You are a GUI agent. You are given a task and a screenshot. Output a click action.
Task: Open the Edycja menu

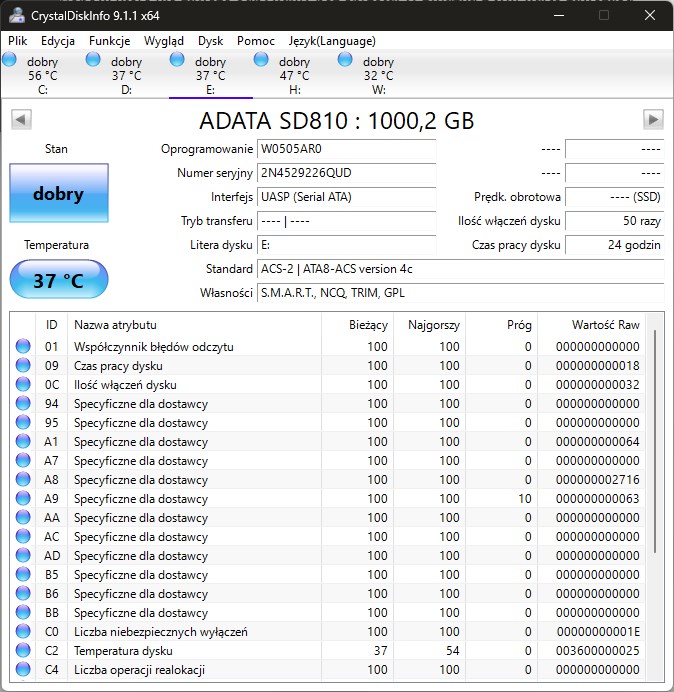(x=58, y=41)
